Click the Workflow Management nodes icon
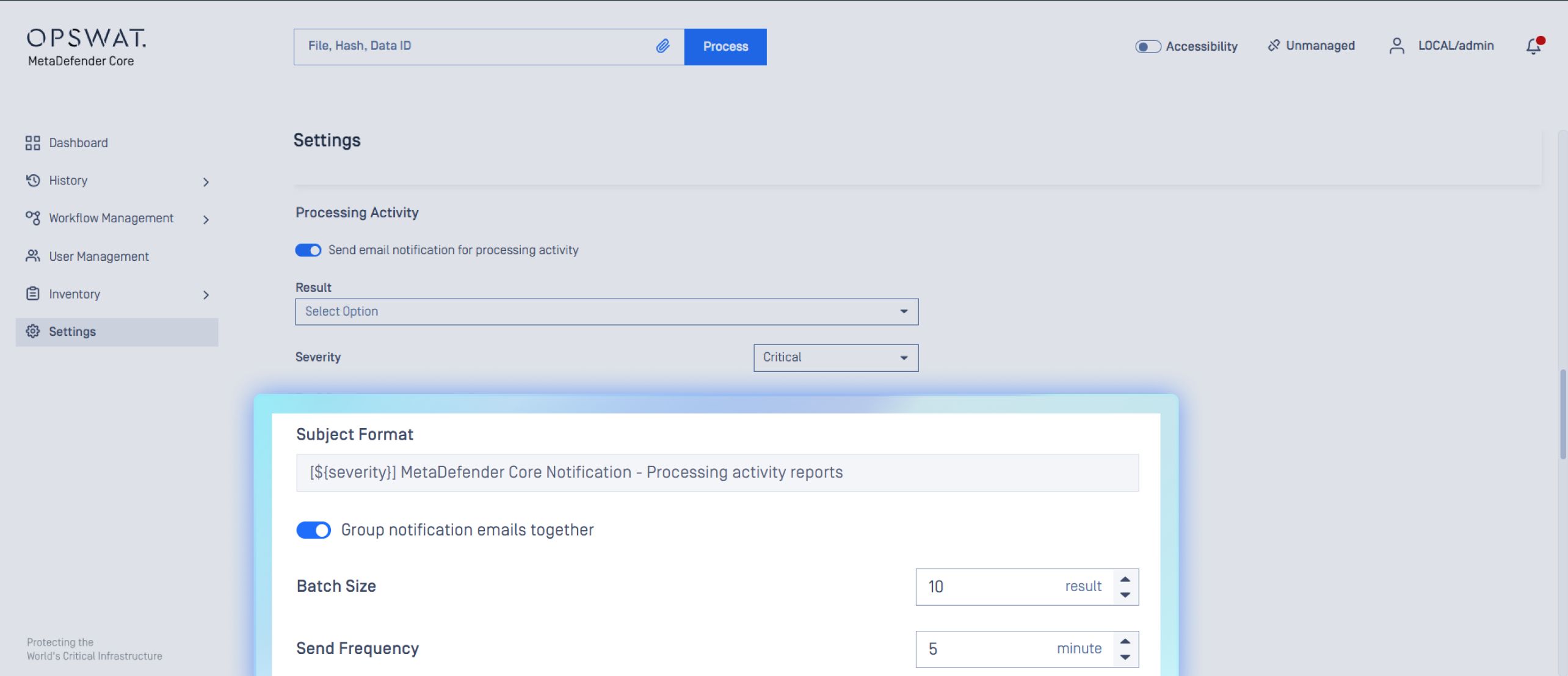Viewport: 1568px width, 676px height. [33, 218]
